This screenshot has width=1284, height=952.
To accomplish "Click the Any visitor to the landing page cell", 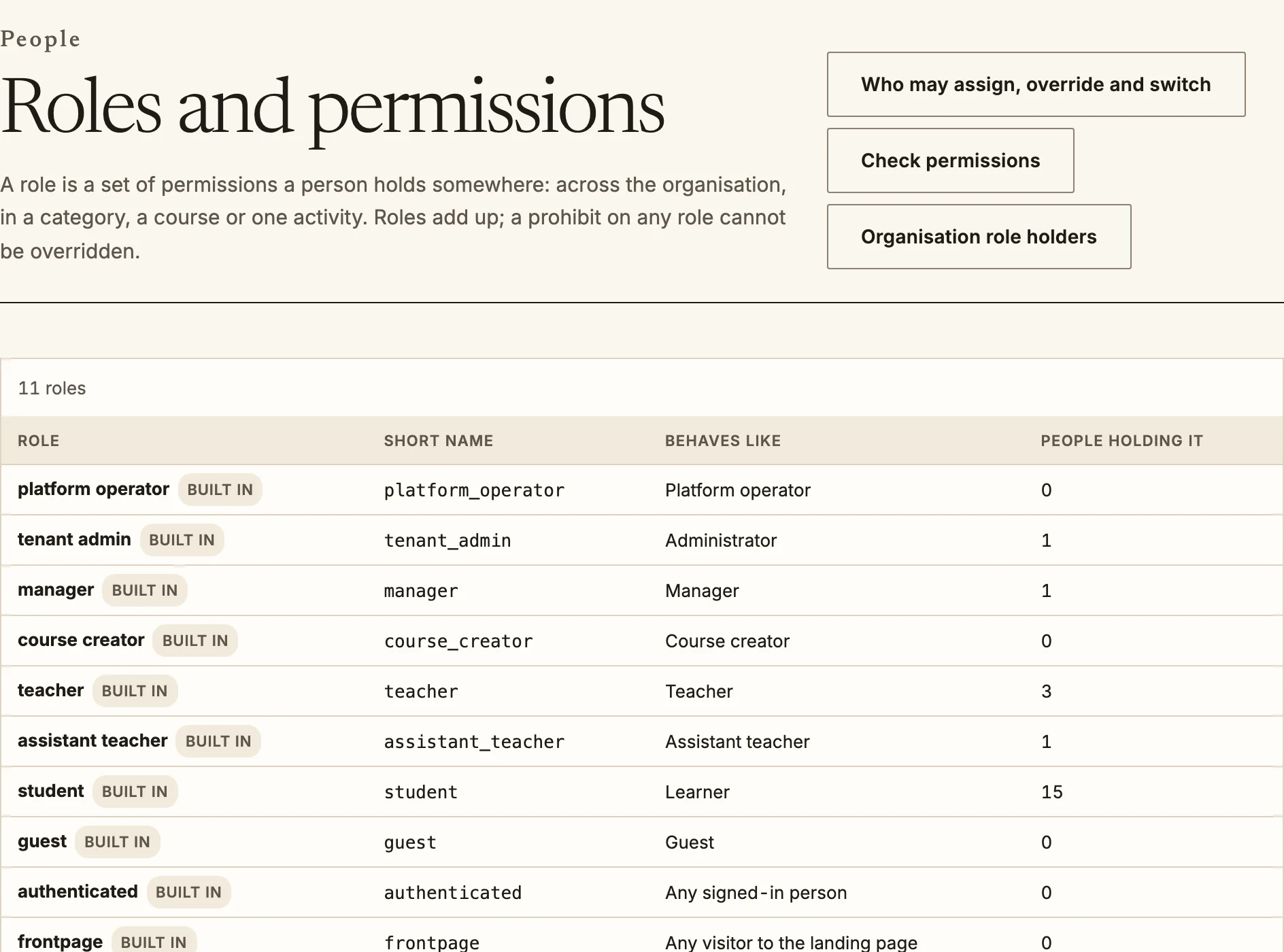I will (791, 942).
